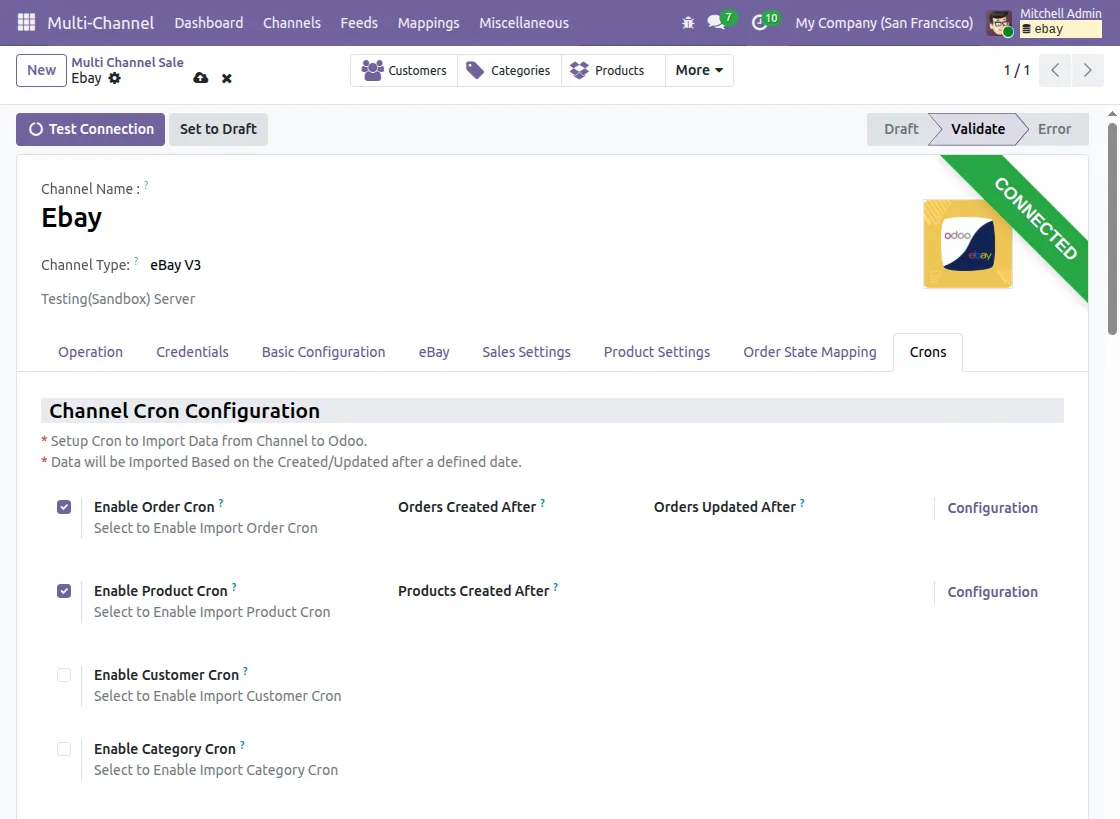This screenshot has height=819, width=1120.
Task: Click the debug bug icon
Action: point(688,23)
